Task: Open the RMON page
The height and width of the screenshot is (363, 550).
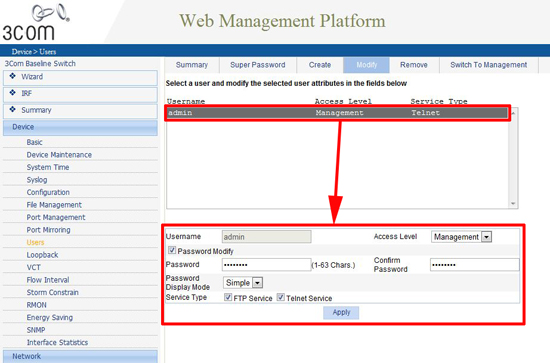Action: (36, 305)
